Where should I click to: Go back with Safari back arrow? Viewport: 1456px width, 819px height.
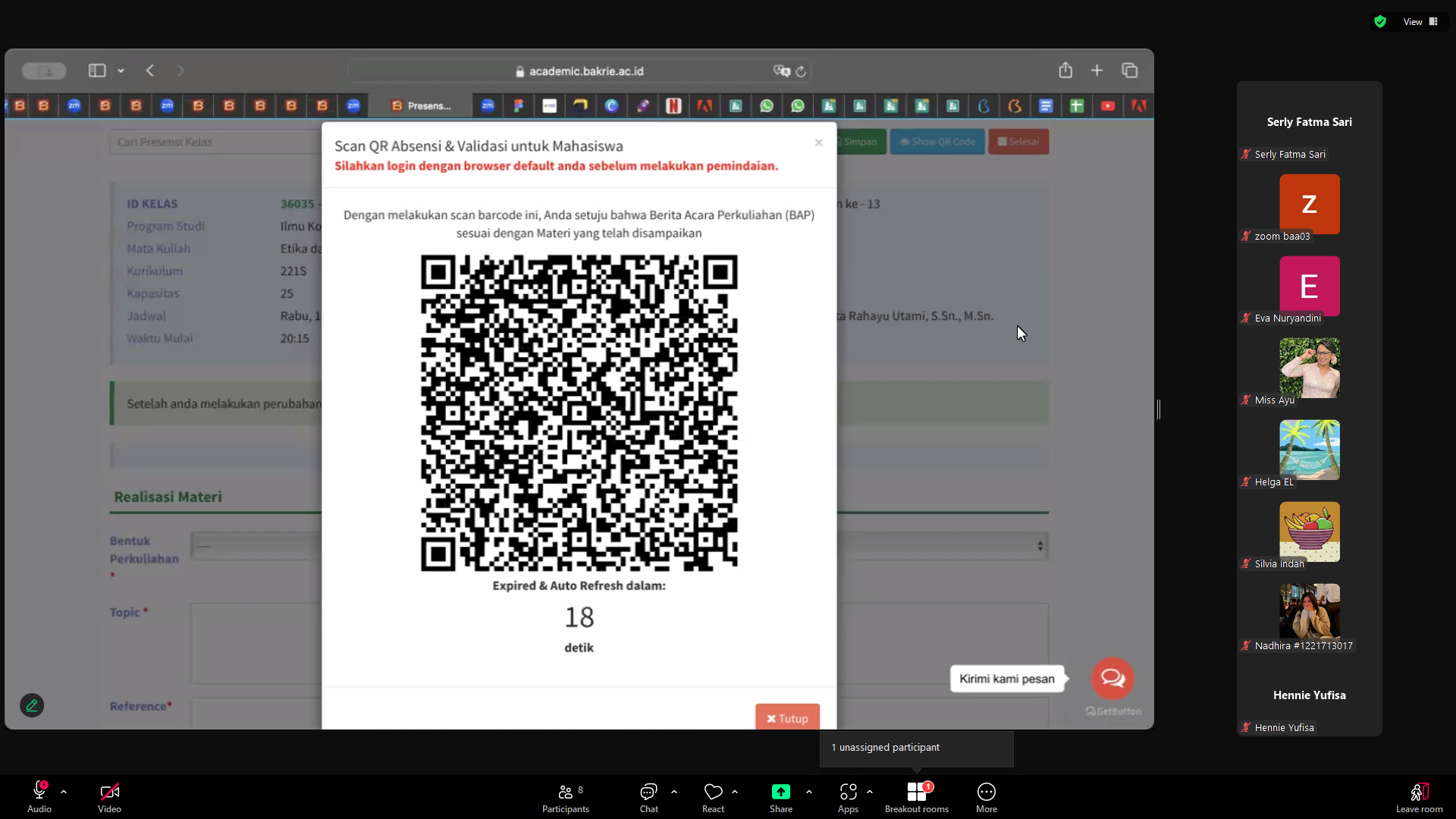point(150,71)
